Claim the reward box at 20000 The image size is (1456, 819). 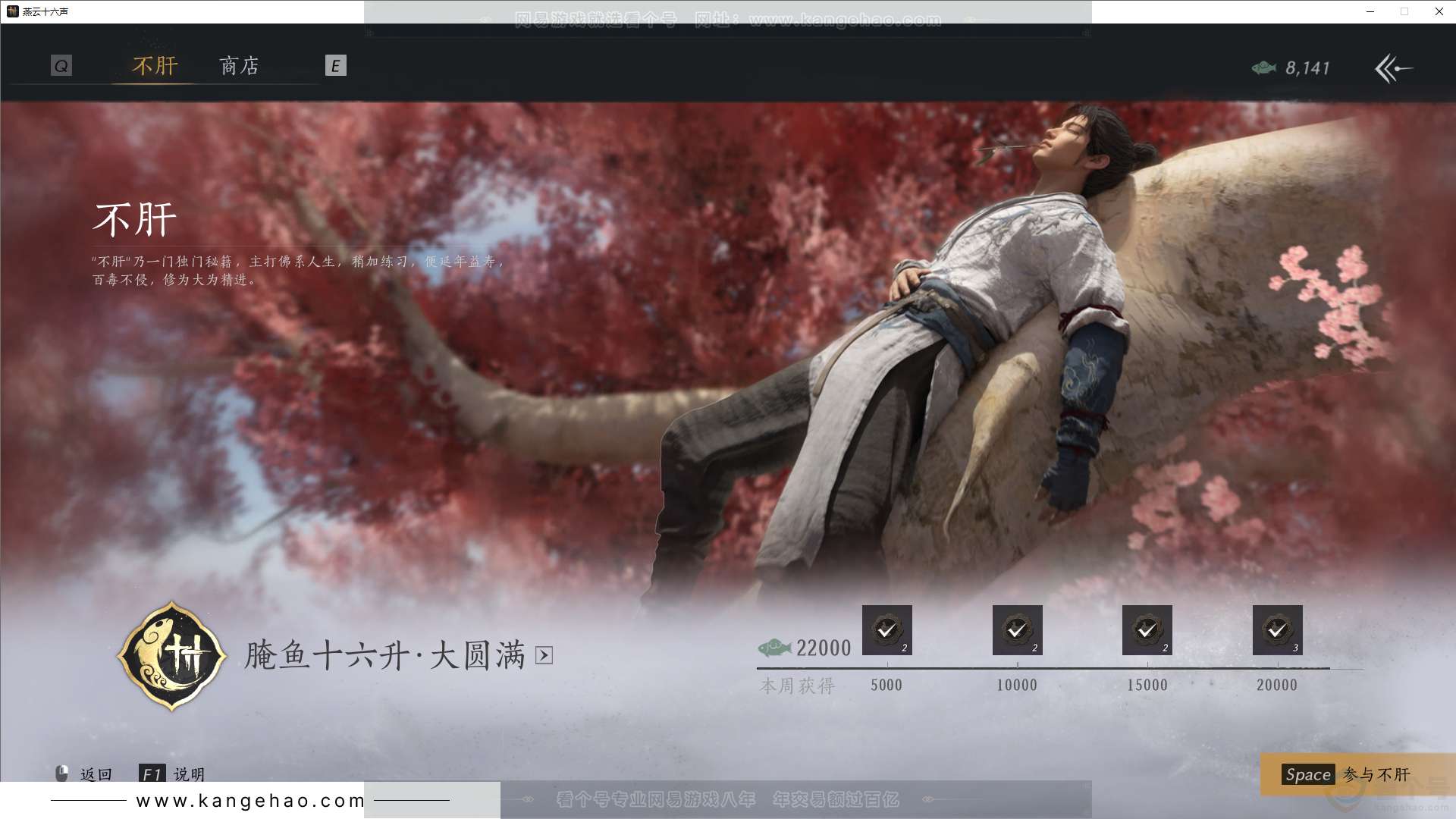[x=1277, y=630]
